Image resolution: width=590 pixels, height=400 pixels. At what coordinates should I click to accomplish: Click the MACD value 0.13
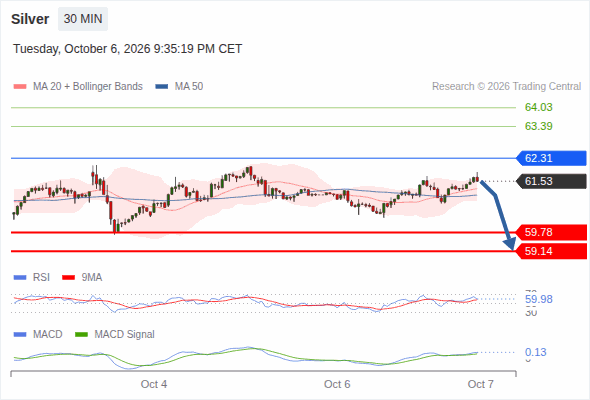(x=535, y=352)
